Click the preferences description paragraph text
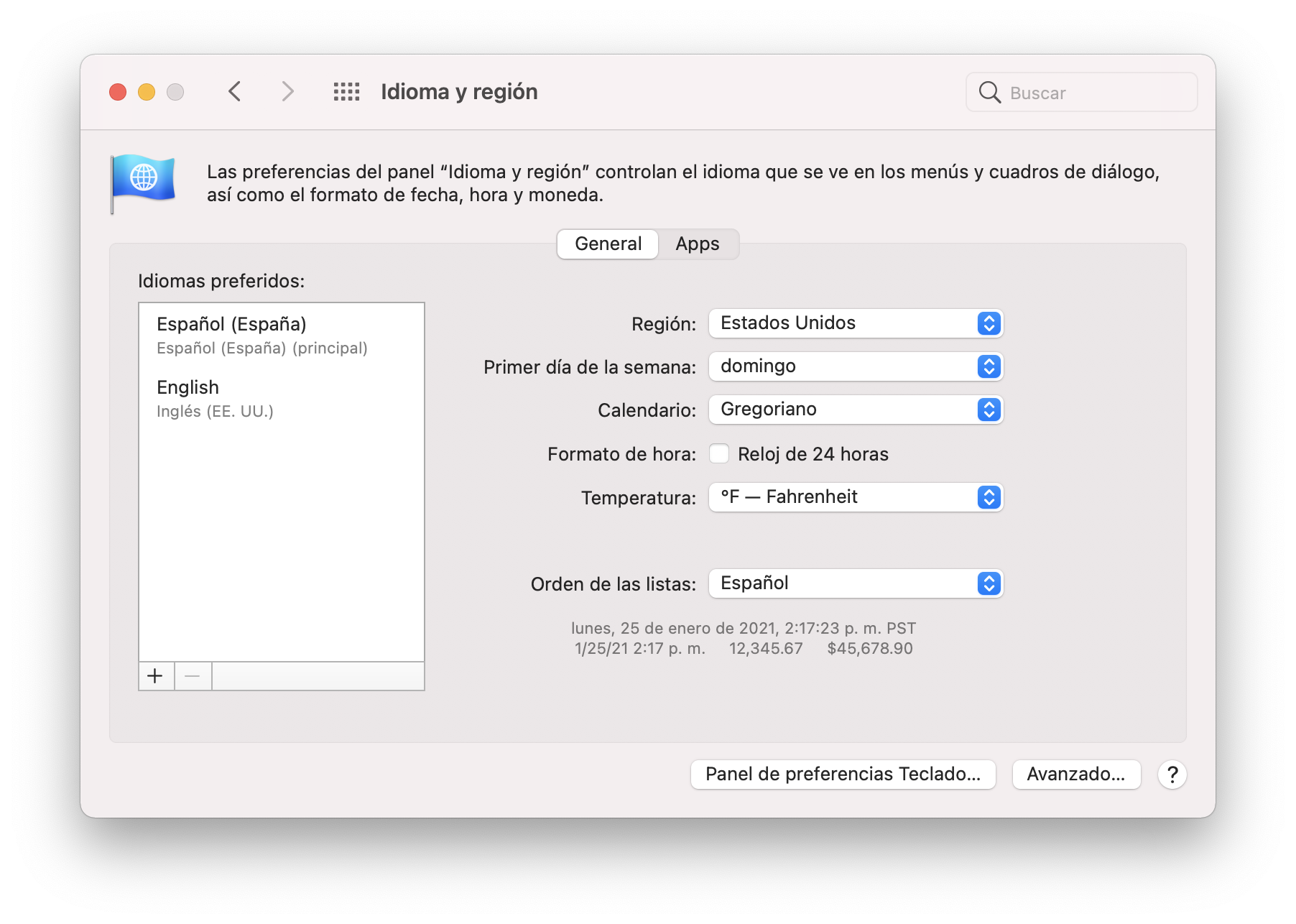 click(x=683, y=183)
